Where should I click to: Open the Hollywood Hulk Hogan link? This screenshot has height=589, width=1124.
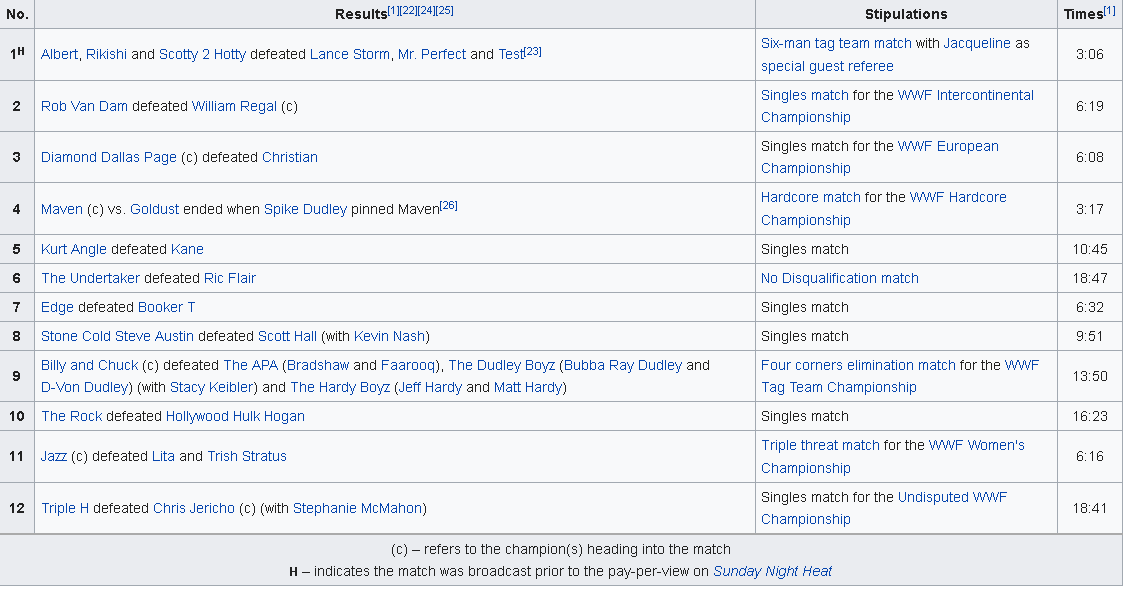click(x=235, y=416)
